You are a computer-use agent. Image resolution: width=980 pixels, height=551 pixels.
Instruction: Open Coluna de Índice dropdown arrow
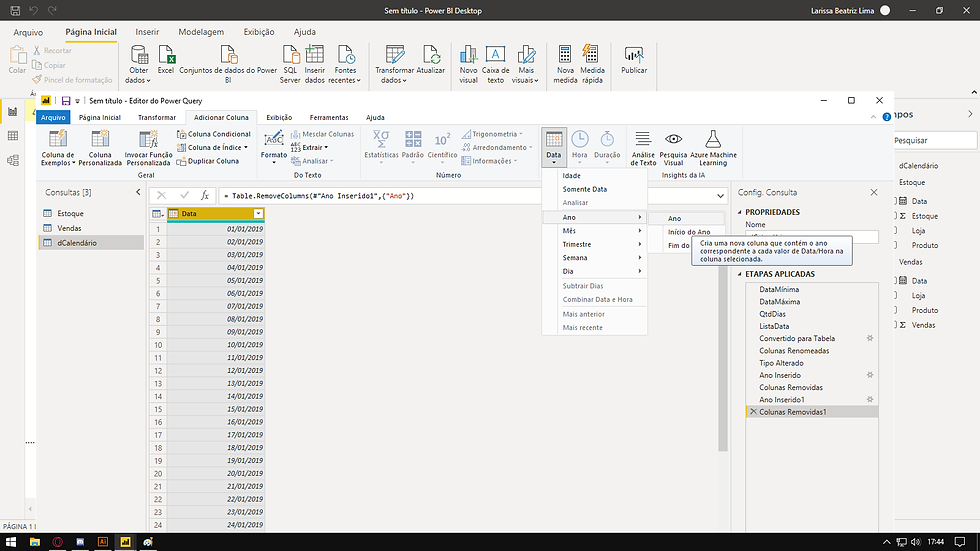[x=246, y=147]
